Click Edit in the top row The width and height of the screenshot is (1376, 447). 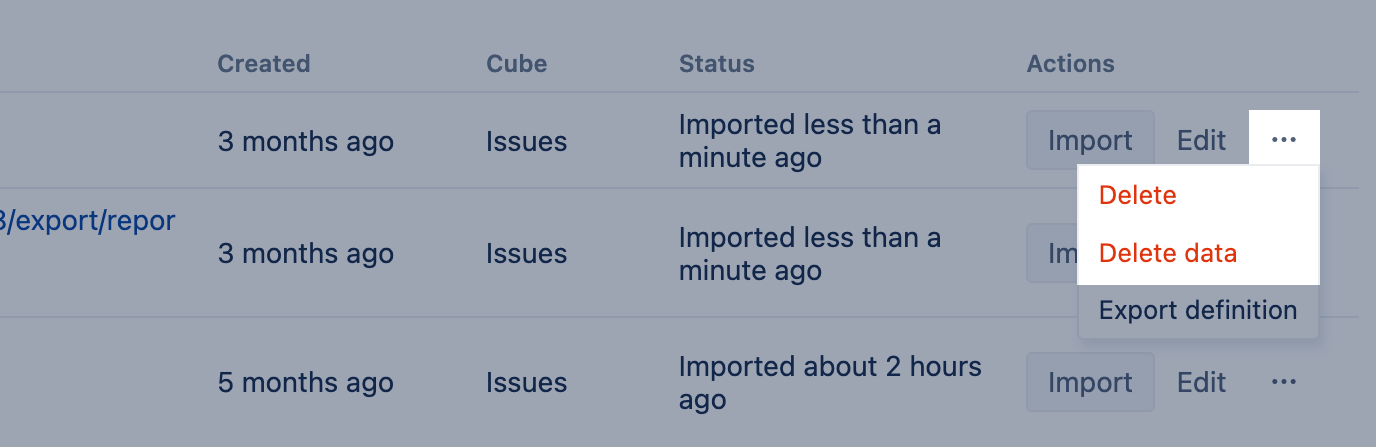click(x=1201, y=140)
